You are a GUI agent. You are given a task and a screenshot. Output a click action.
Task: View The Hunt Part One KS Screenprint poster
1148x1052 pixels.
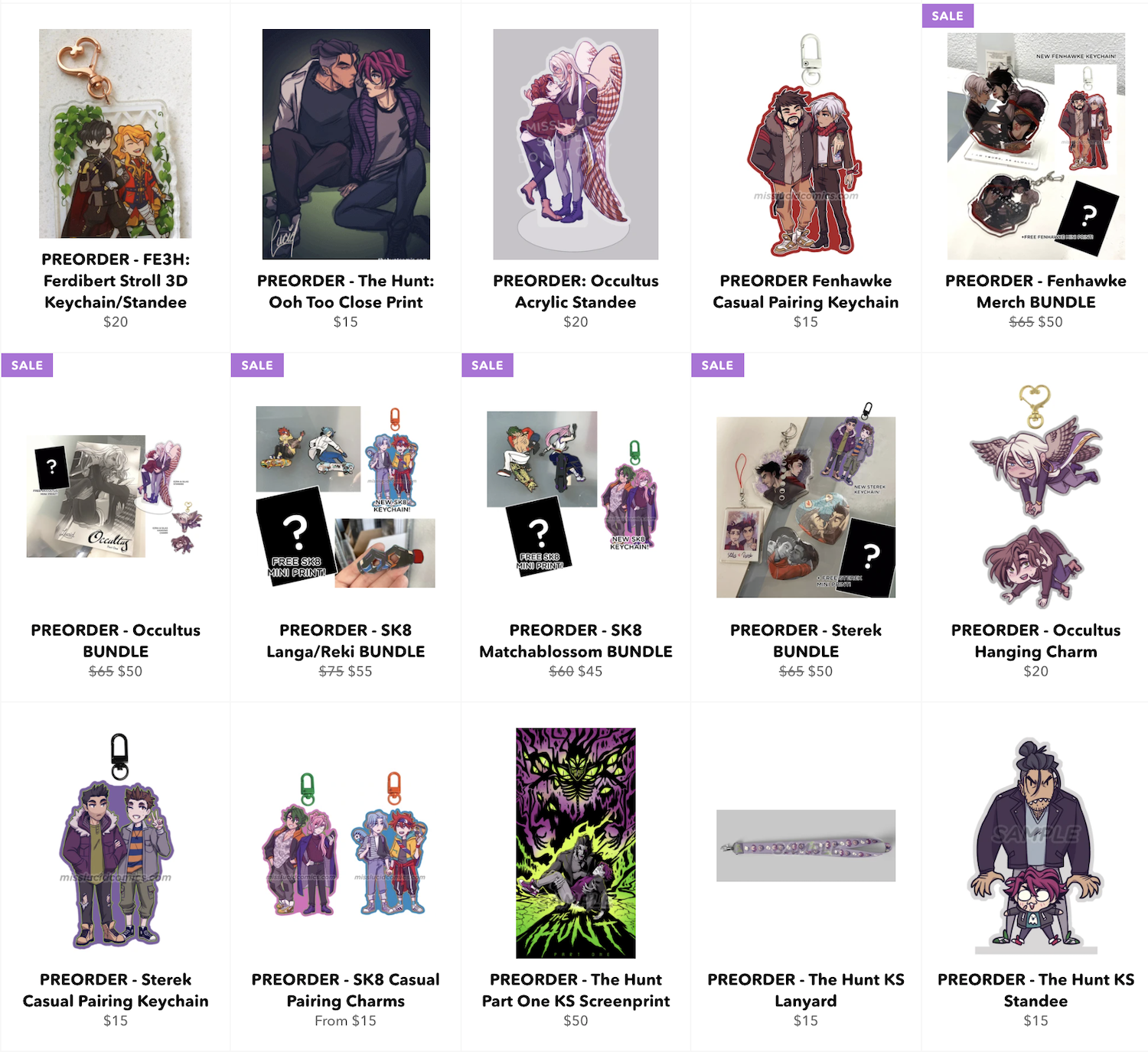coord(576,843)
